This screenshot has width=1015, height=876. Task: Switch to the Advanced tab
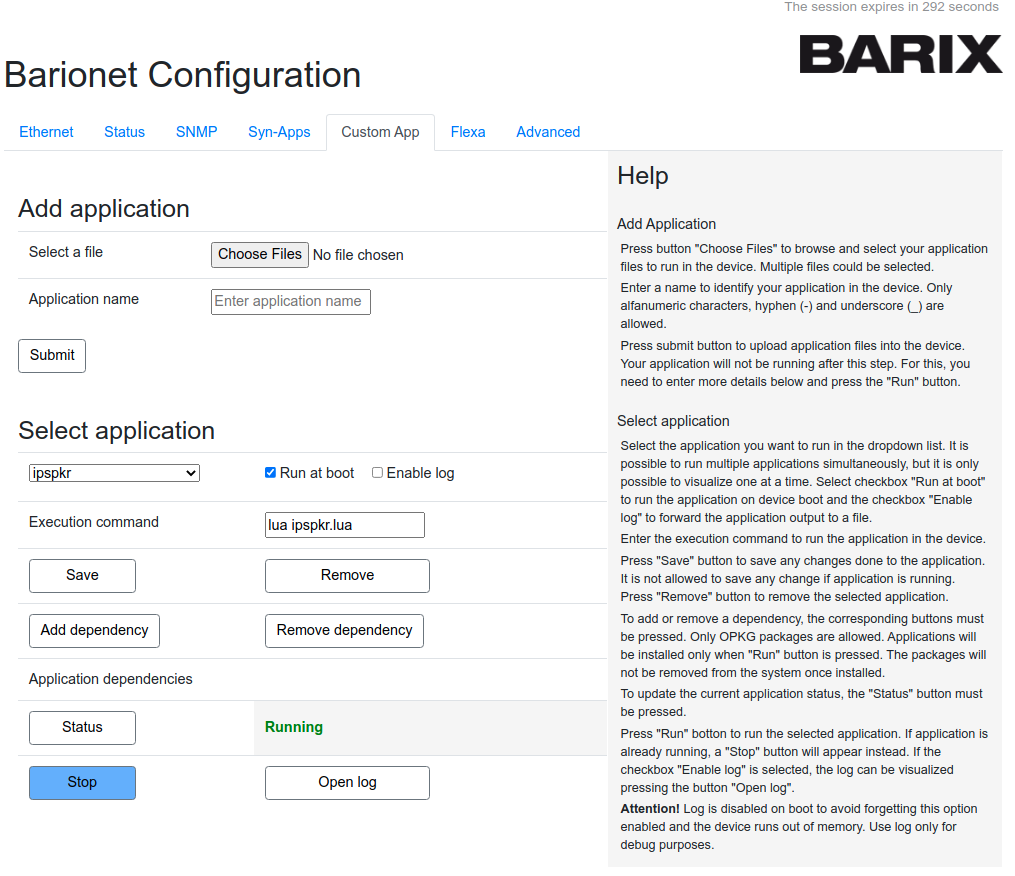548,132
